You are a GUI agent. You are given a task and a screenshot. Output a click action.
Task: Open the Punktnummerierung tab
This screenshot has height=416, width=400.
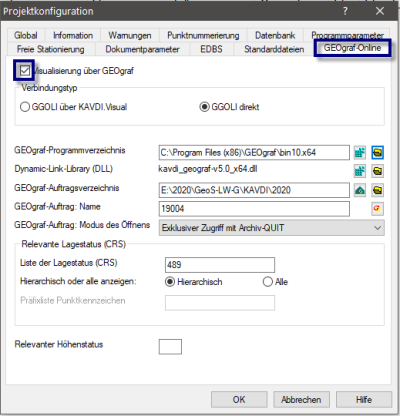point(203,35)
